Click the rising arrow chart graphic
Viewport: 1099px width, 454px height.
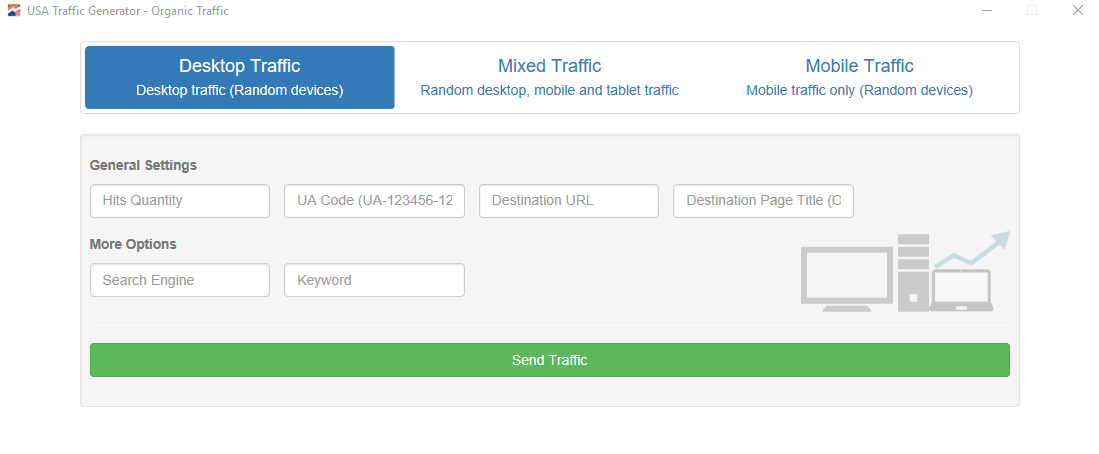(975, 249)
